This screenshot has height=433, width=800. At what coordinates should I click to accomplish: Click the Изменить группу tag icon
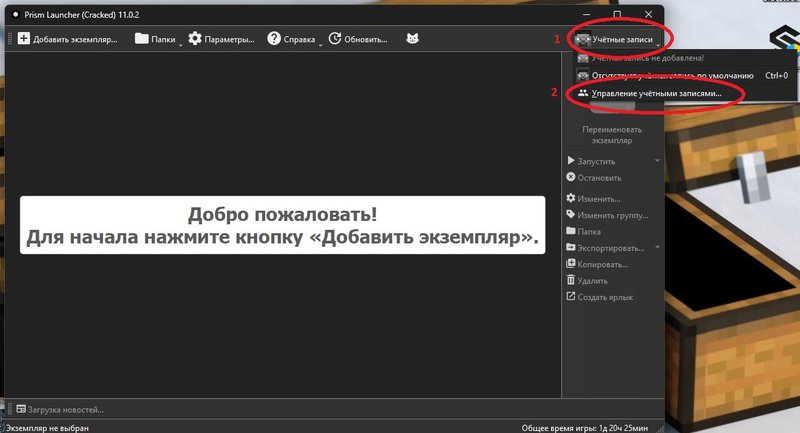tap(571, 215)
